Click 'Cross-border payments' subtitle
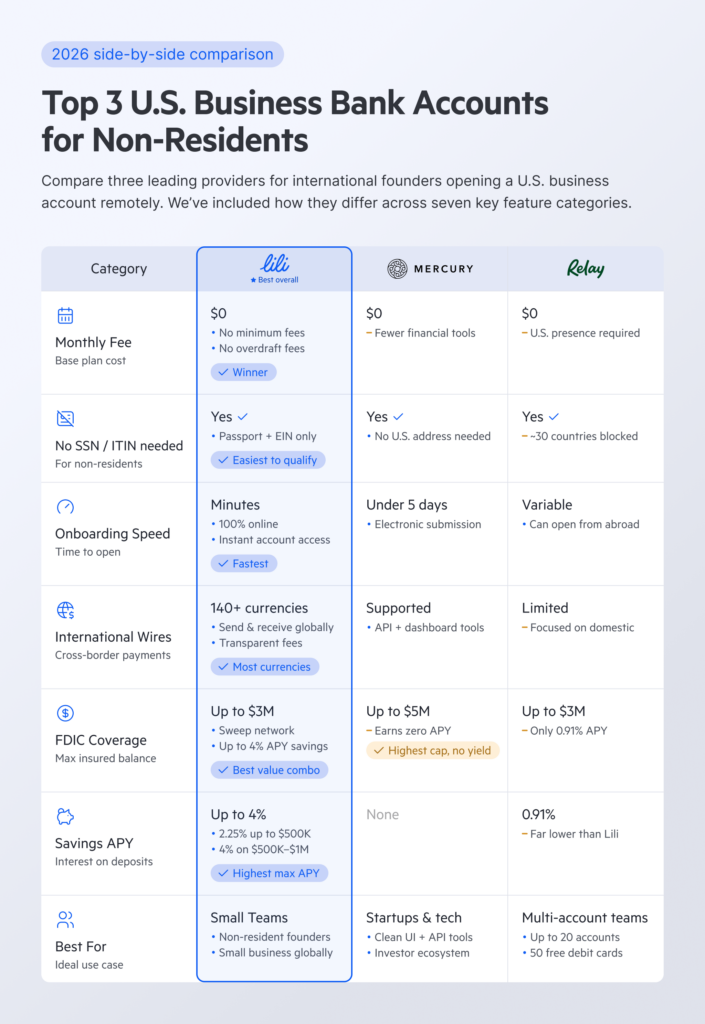705x1024 pixels. point(113,655)
